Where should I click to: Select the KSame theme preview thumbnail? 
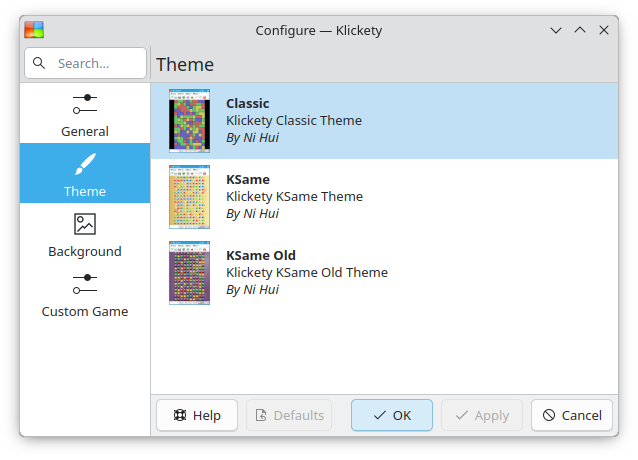click(x=190, y=197)
